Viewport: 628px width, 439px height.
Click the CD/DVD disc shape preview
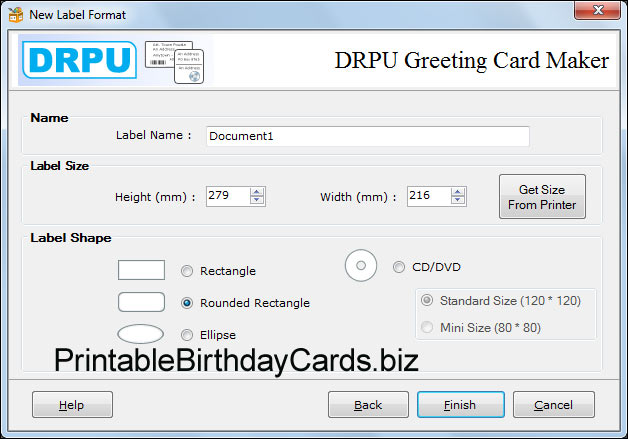(x=360, y=266)
